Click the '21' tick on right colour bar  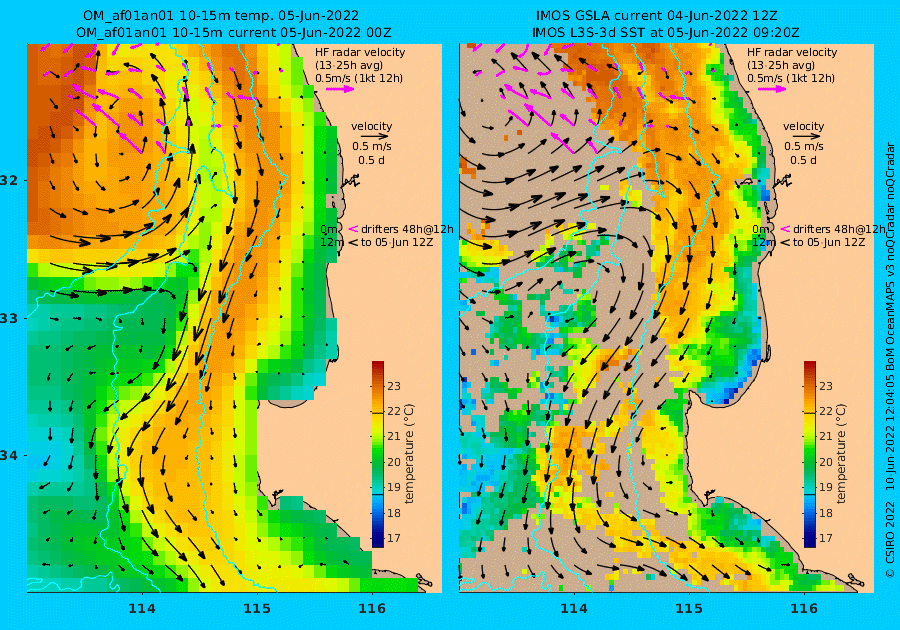[x=825, y=437]
